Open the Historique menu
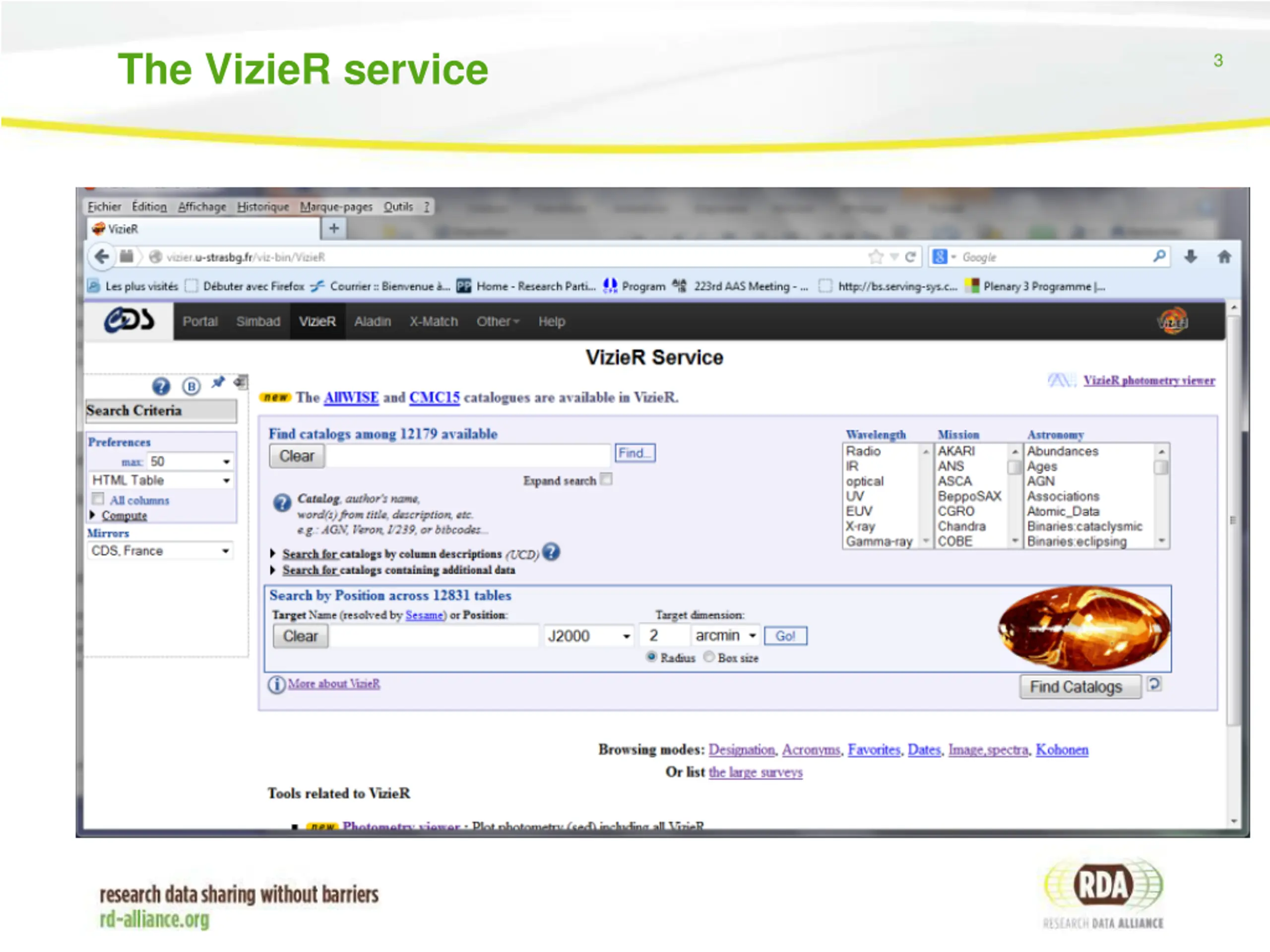Viewport: 1270px width, 952px height. (263, 207)
